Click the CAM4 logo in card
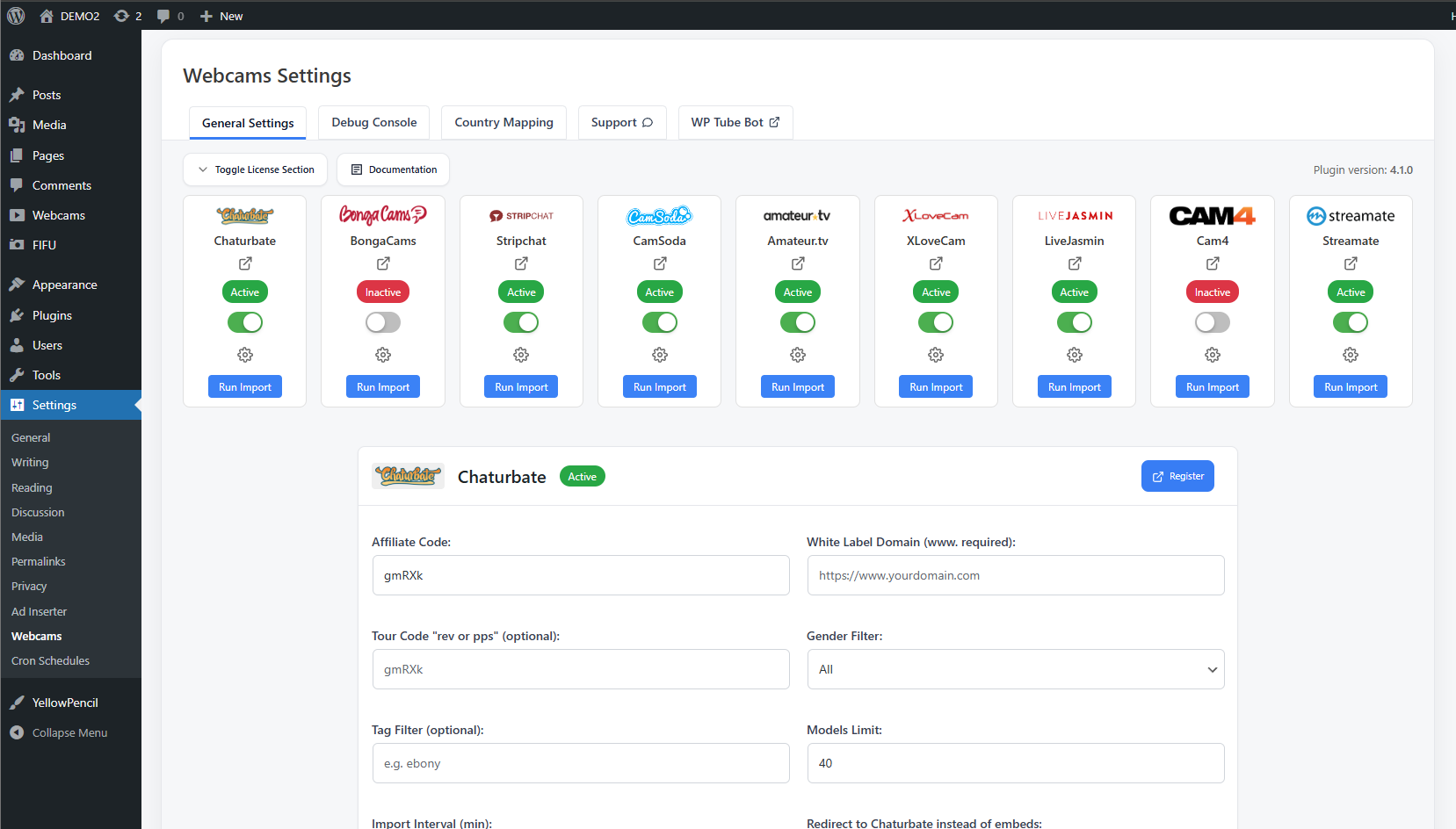The width and height of the screenshot is (1456, 829). [1213, 215]
